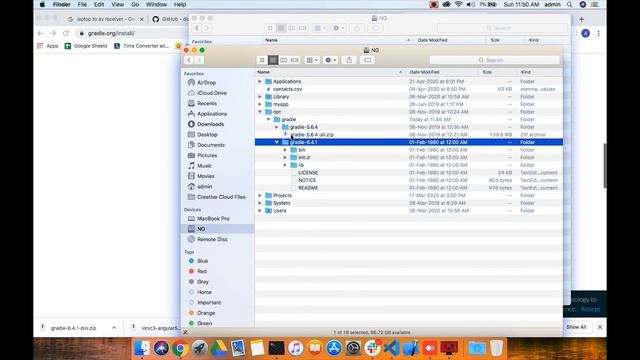Open the Window menu

[156, 4]
